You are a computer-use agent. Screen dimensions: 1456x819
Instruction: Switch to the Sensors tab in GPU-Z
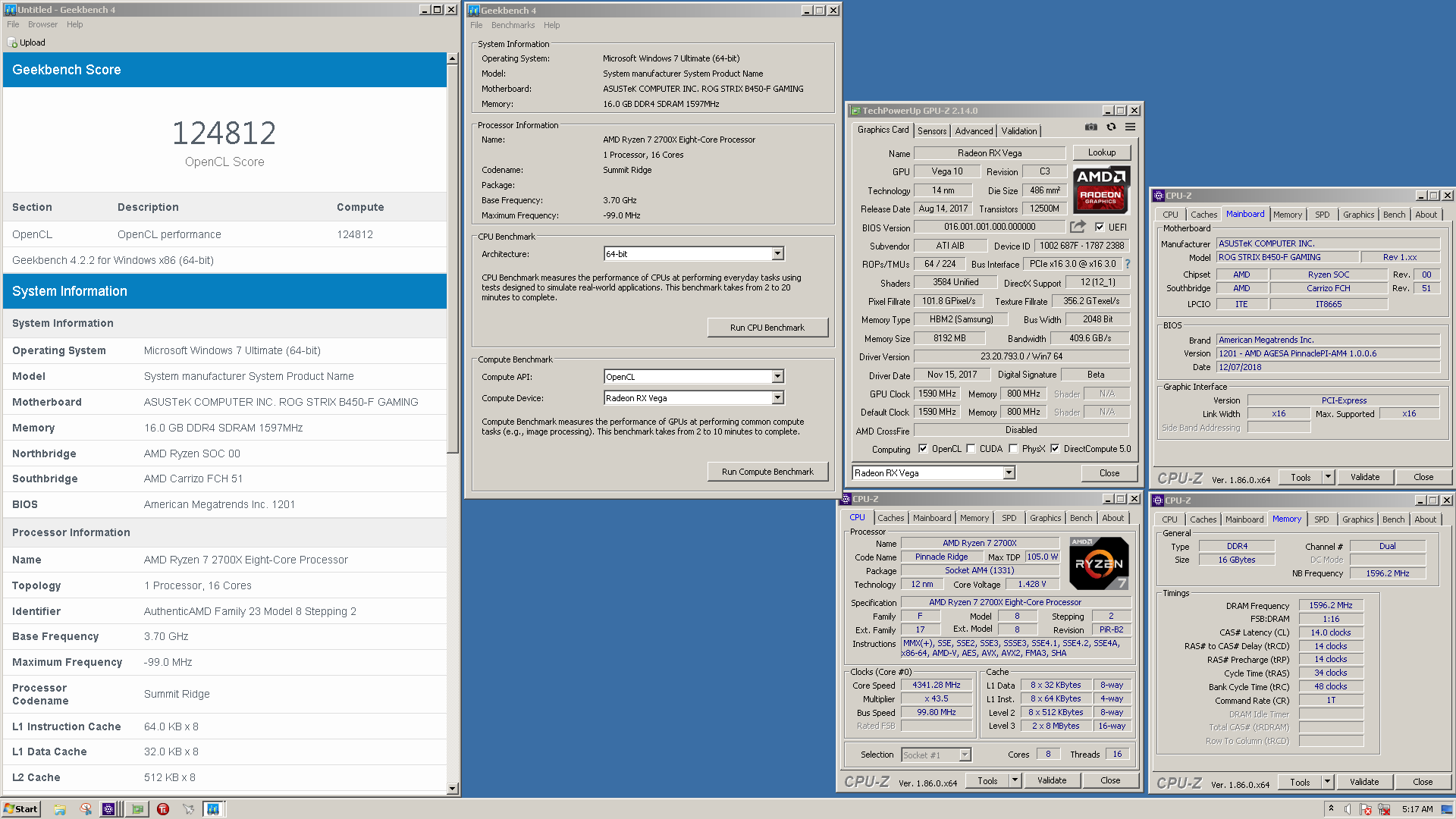[932, 131]
